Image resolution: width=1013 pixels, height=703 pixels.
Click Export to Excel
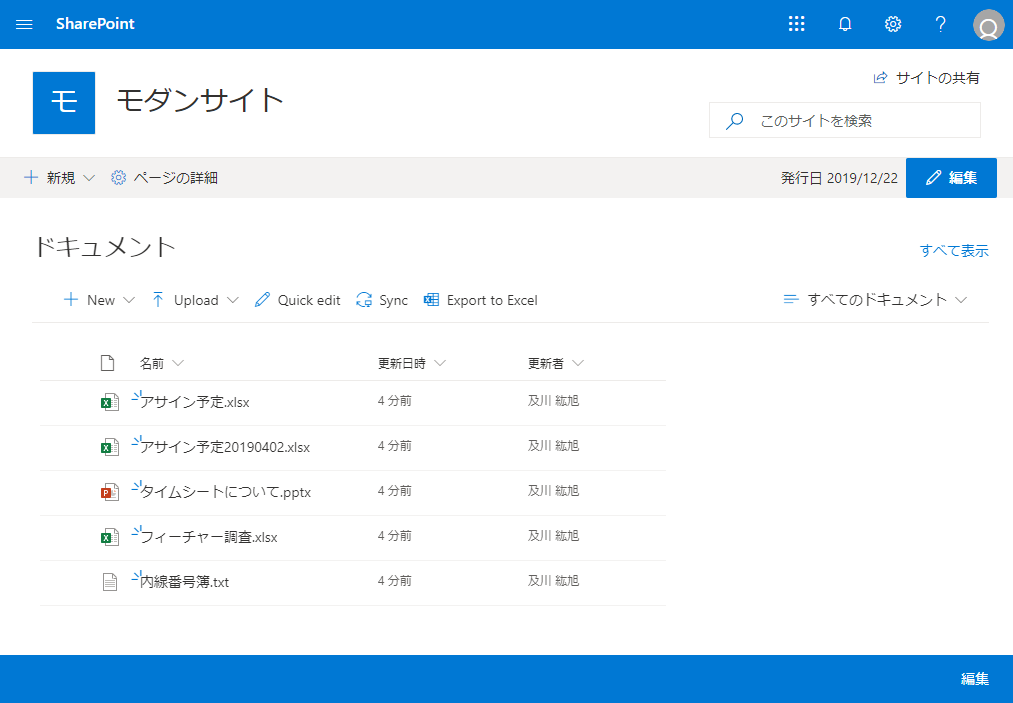(x=481, y=300)
